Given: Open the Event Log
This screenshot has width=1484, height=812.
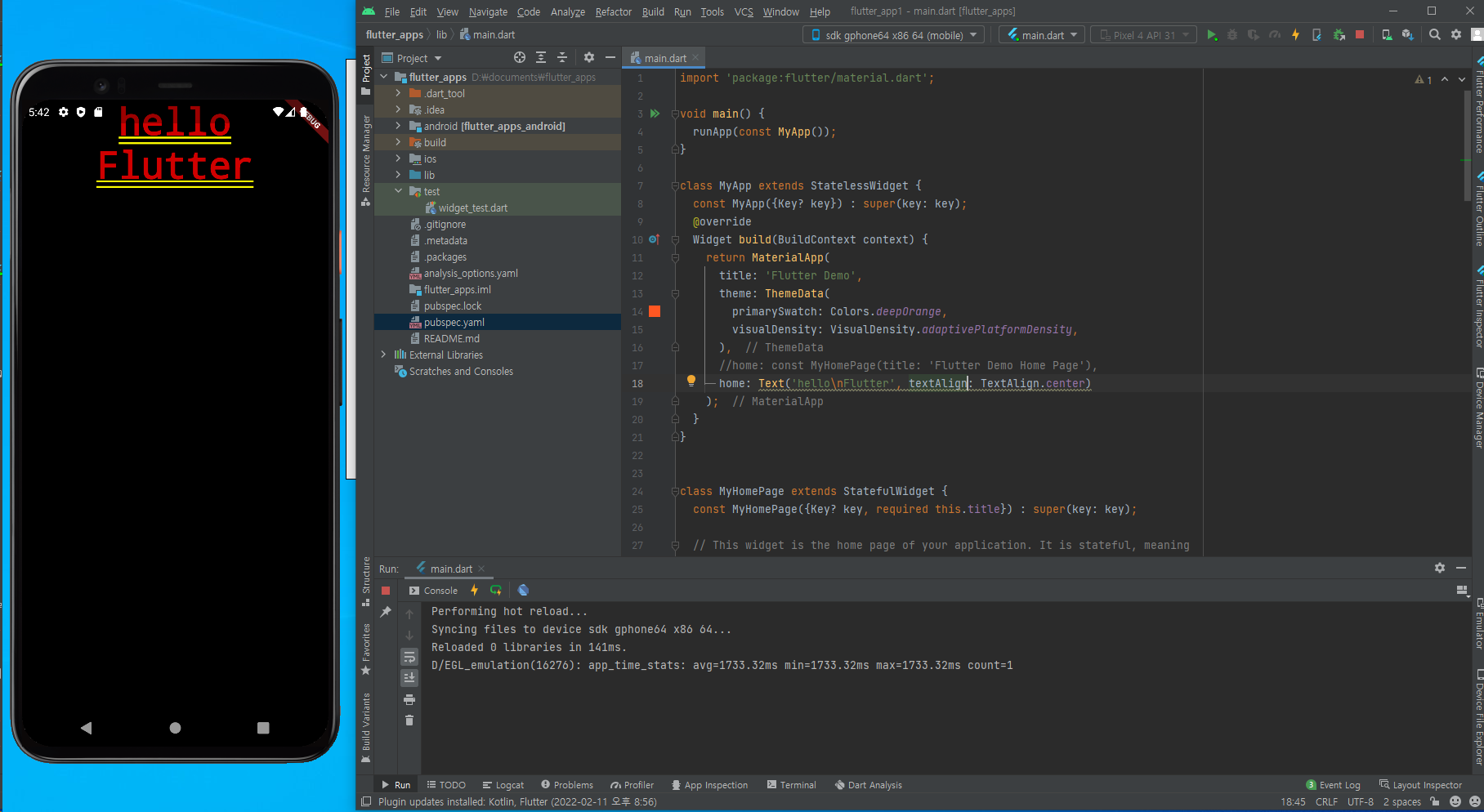Looking at the screenshot, I should point(1334,785).
